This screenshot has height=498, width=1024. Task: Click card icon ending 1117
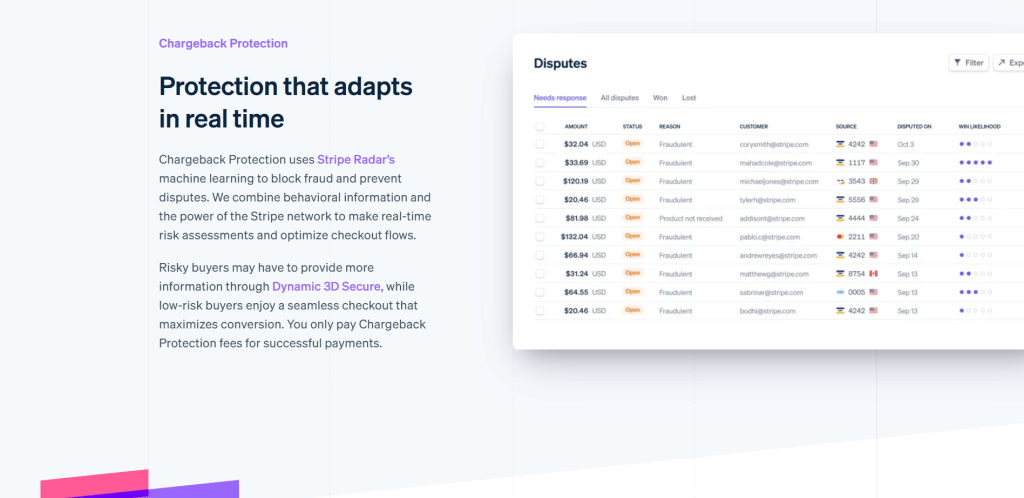tap(840, 163)
